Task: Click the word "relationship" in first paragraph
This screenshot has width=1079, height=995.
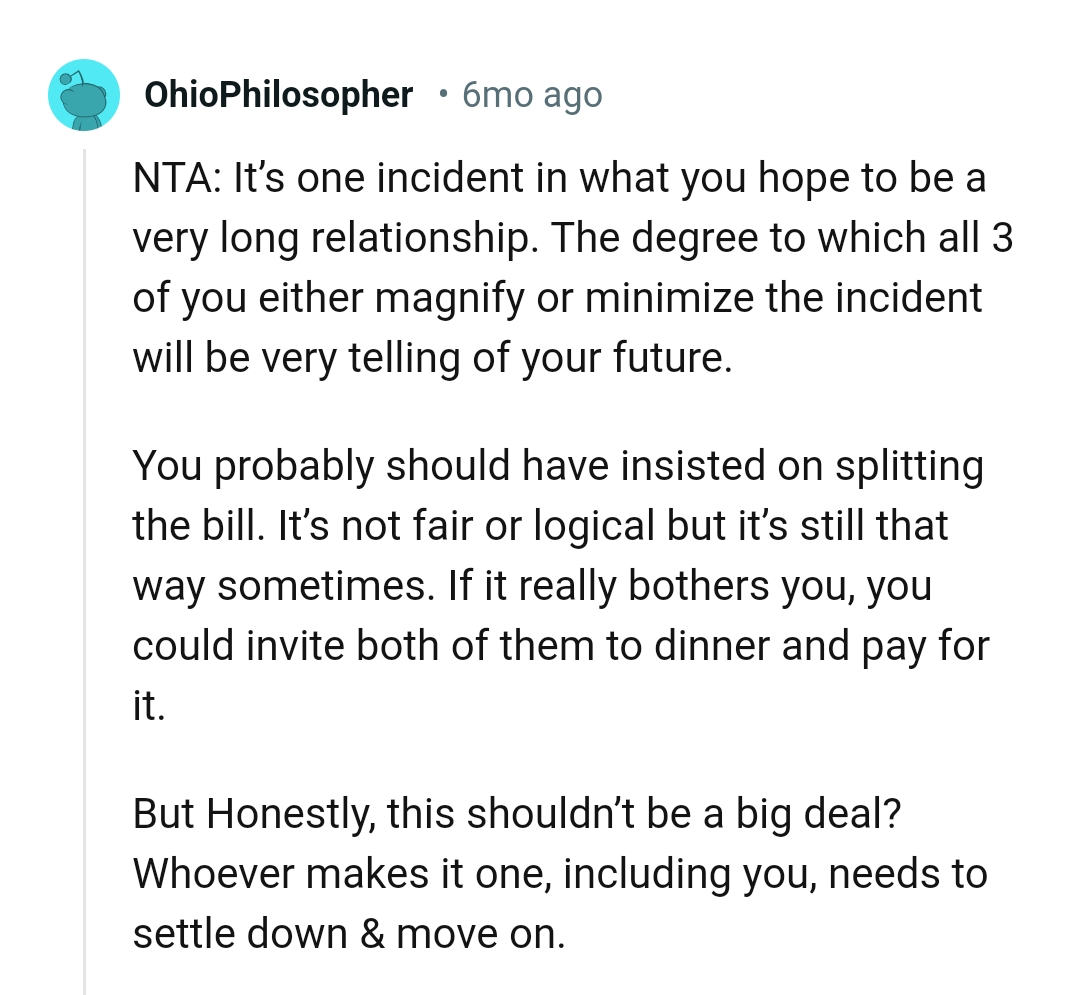Action: point(412,239)
